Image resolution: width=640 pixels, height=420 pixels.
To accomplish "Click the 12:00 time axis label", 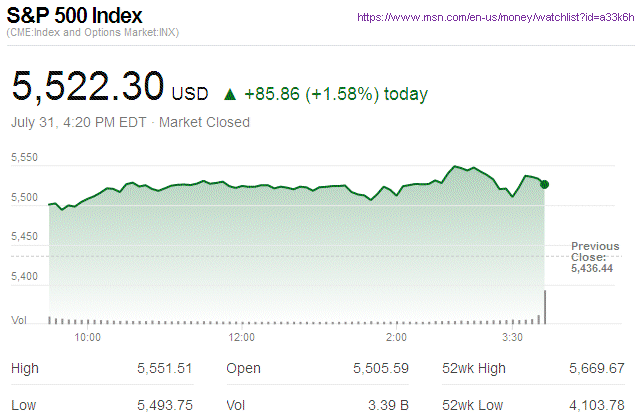I will (242, 338).
